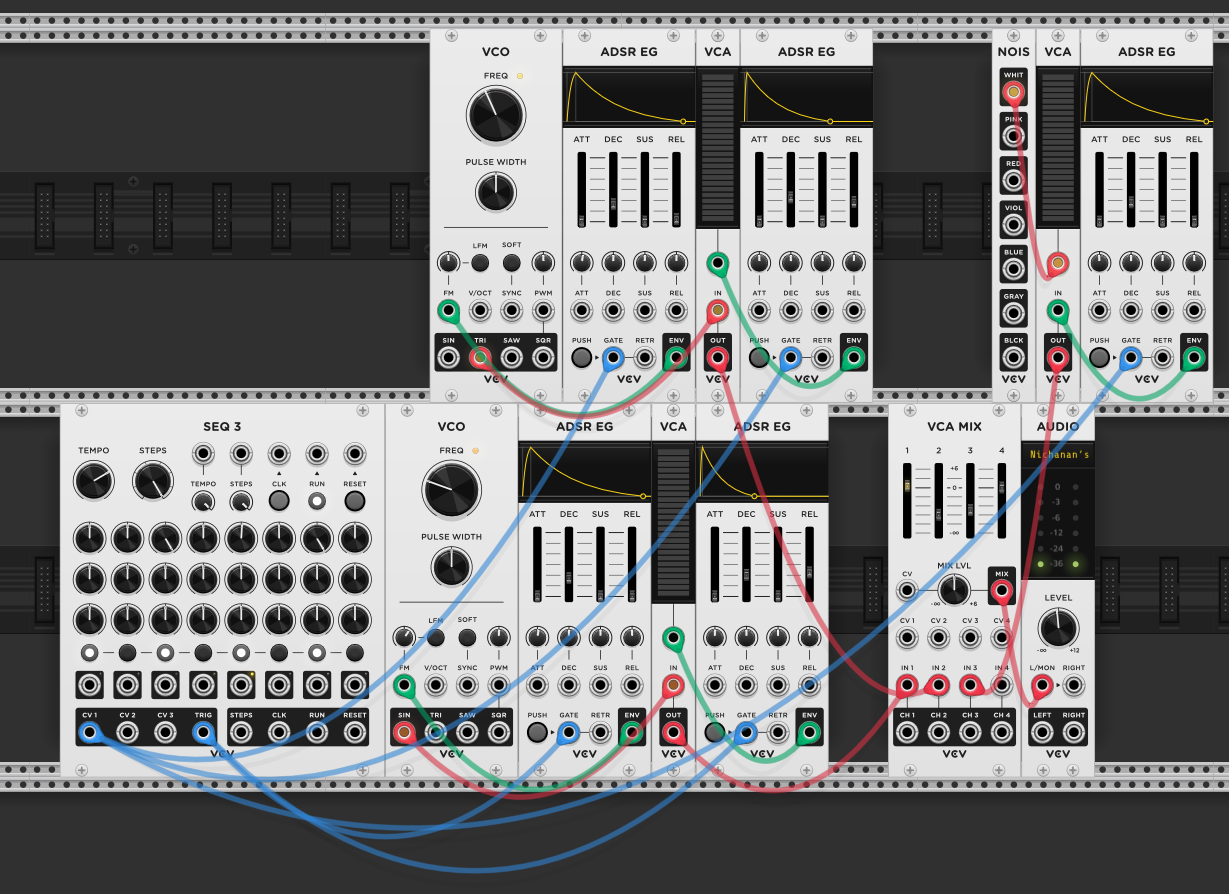The width and height of the screenshot is (1229, 894).
Task: Click the SEQ 3 RESET output jack
Action: (354, 733)
